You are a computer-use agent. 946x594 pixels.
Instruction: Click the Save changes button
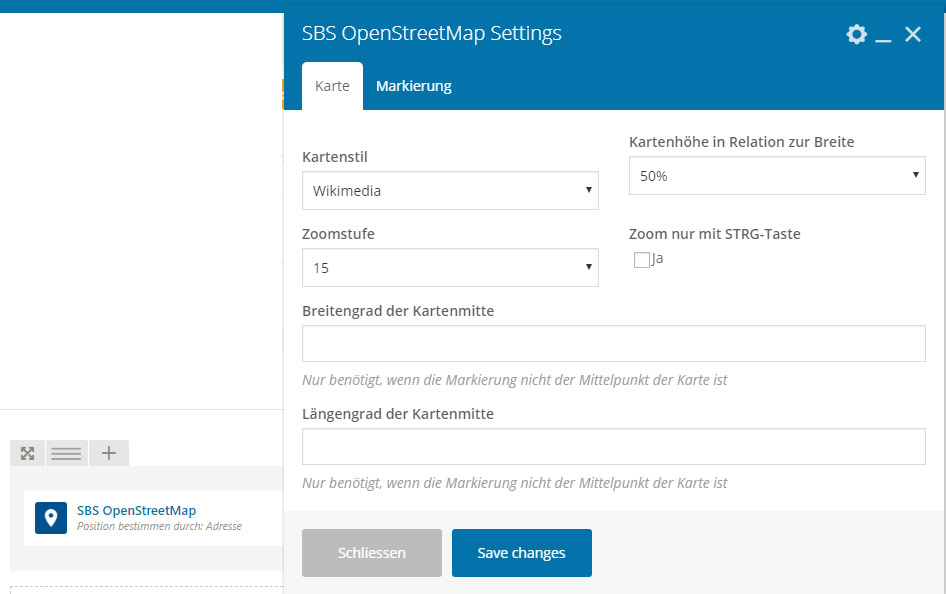(x=522, y=553)
